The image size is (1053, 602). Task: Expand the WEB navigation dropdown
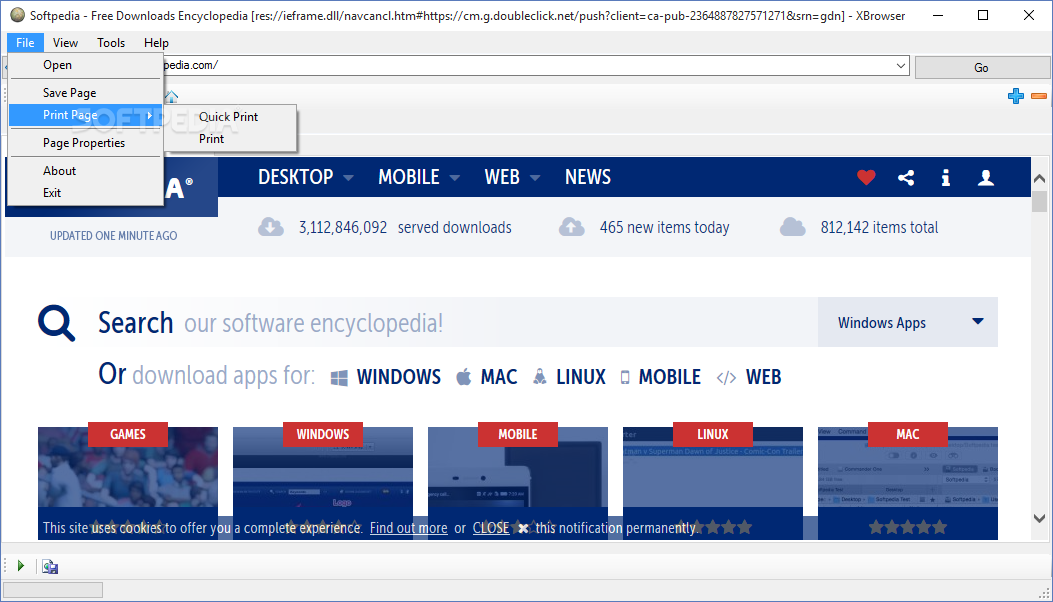click(535, 178)
